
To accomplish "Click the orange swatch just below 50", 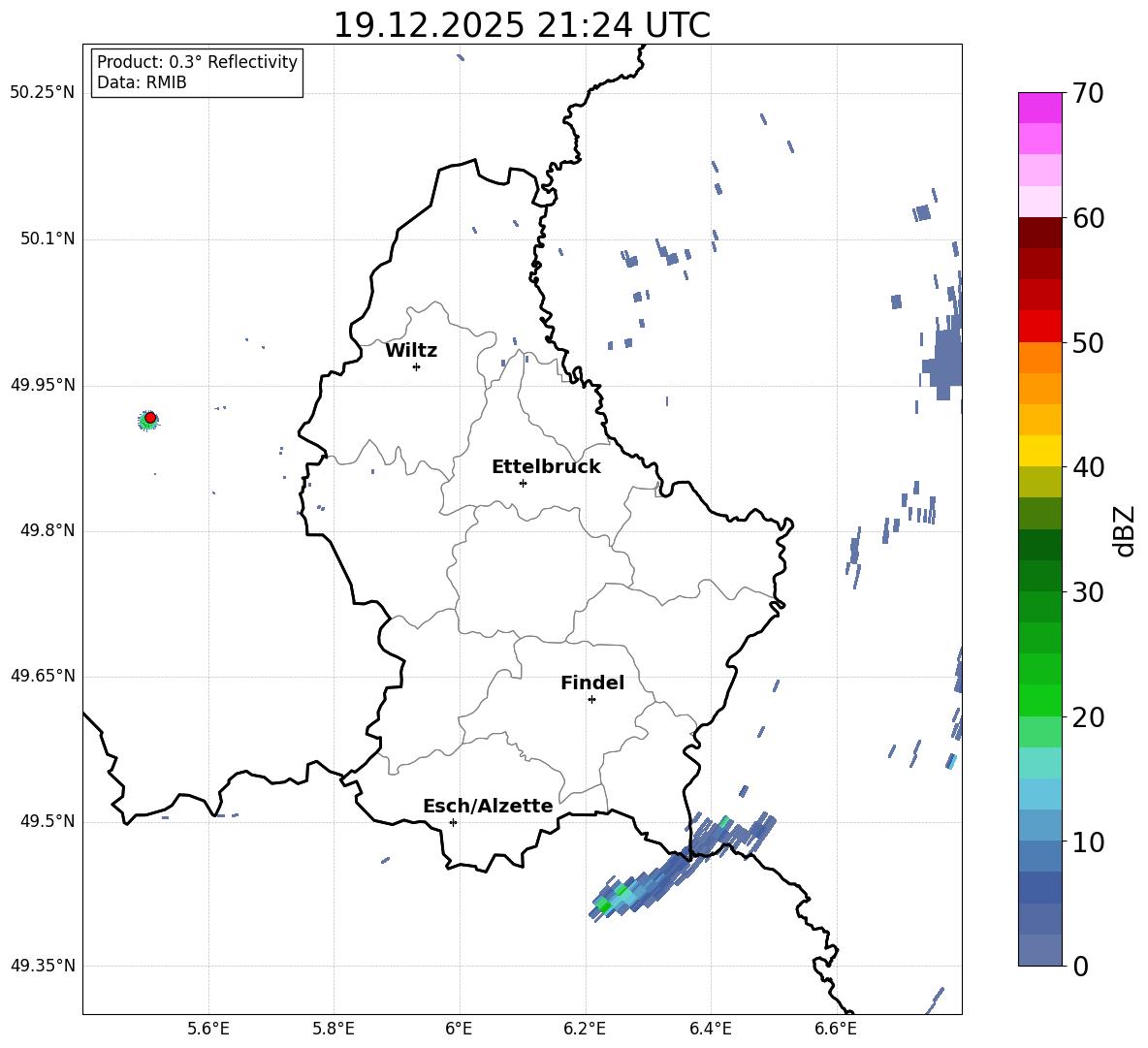I will pos(1039,358).
